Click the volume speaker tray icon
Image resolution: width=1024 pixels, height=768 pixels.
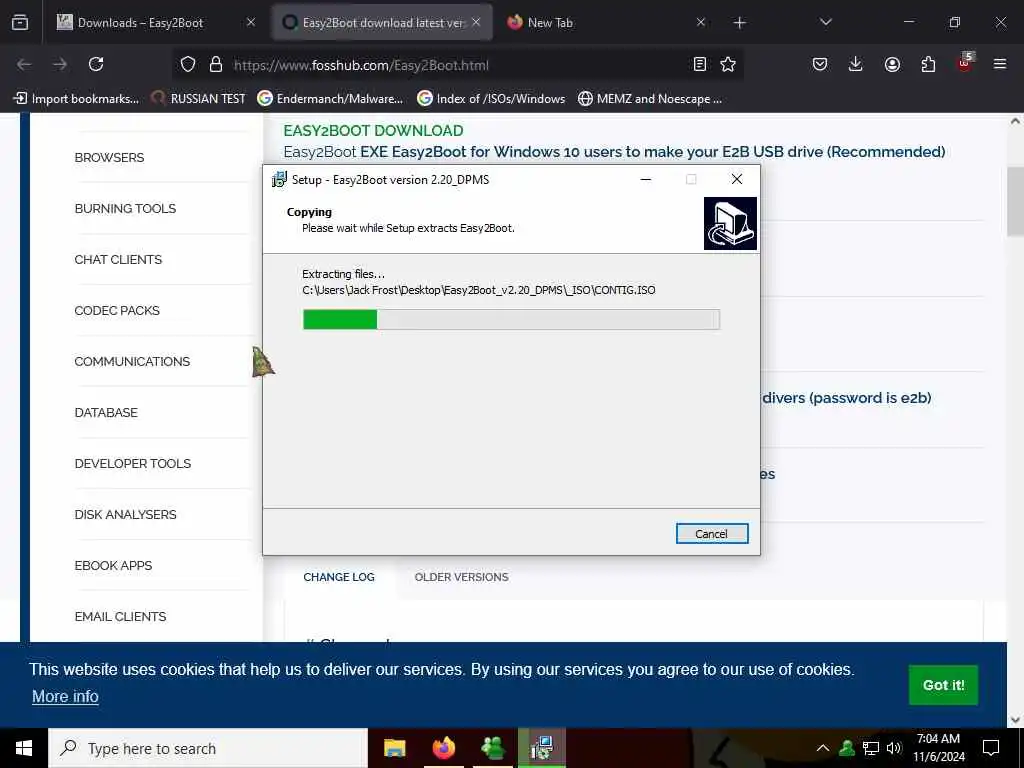[x=894, y=748]
